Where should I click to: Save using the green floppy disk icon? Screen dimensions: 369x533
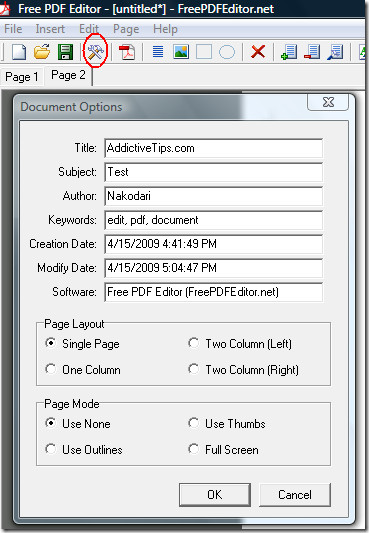click(65, 52)
